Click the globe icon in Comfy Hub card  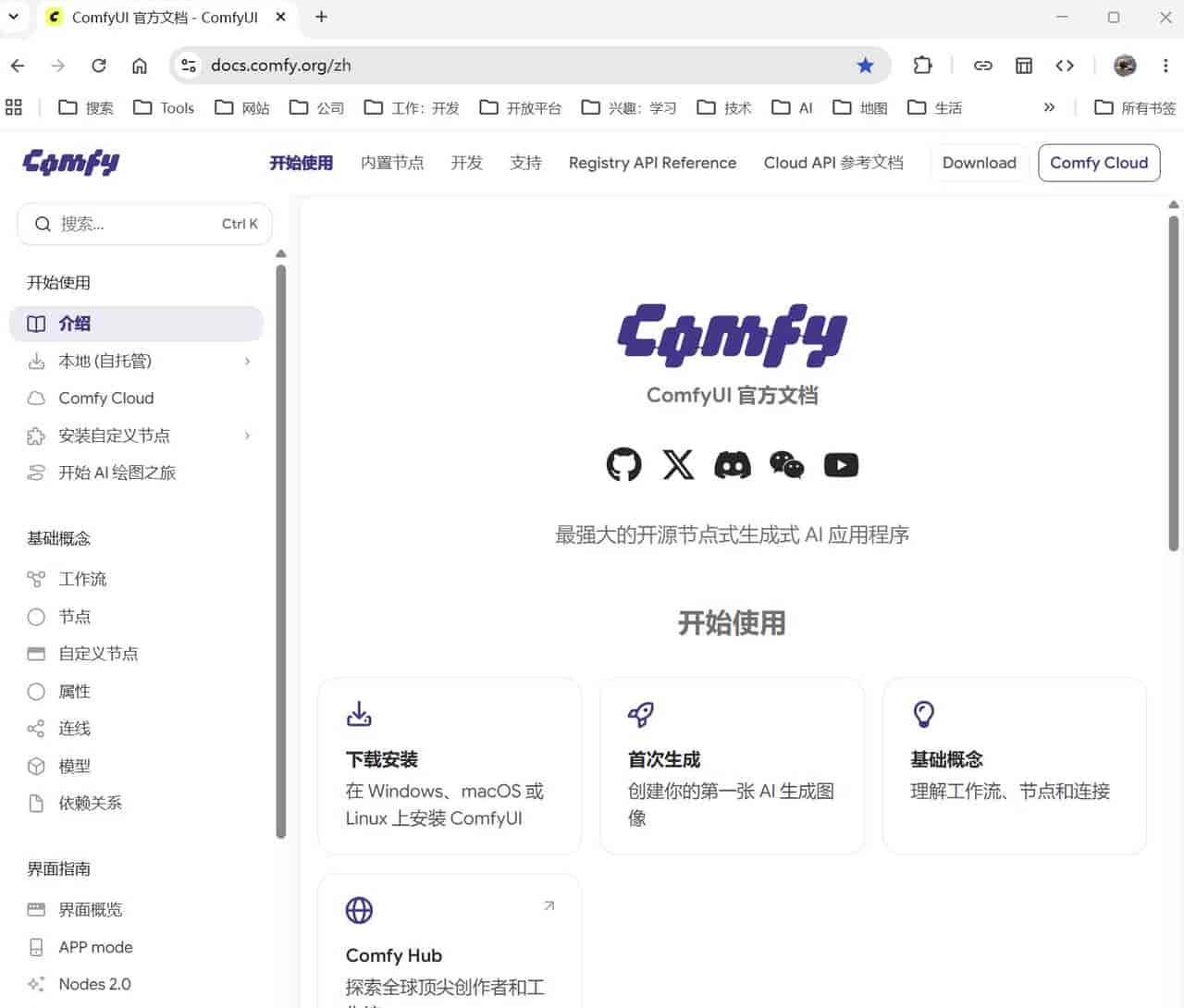click(359, 910)
